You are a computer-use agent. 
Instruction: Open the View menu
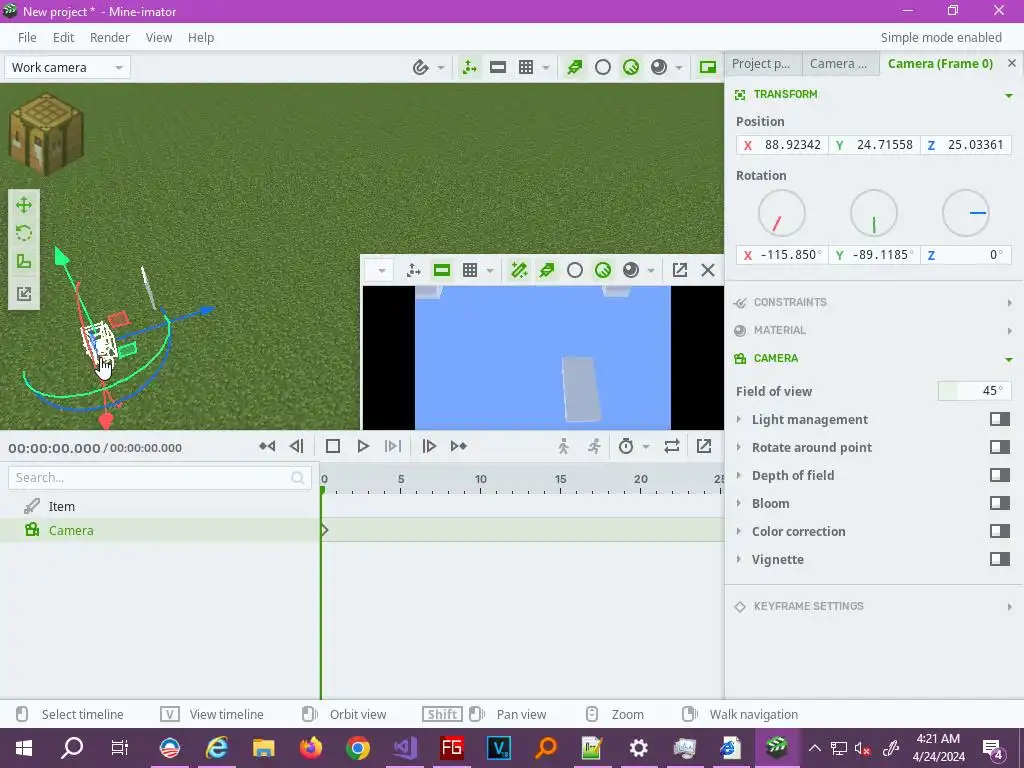[159, 38]
